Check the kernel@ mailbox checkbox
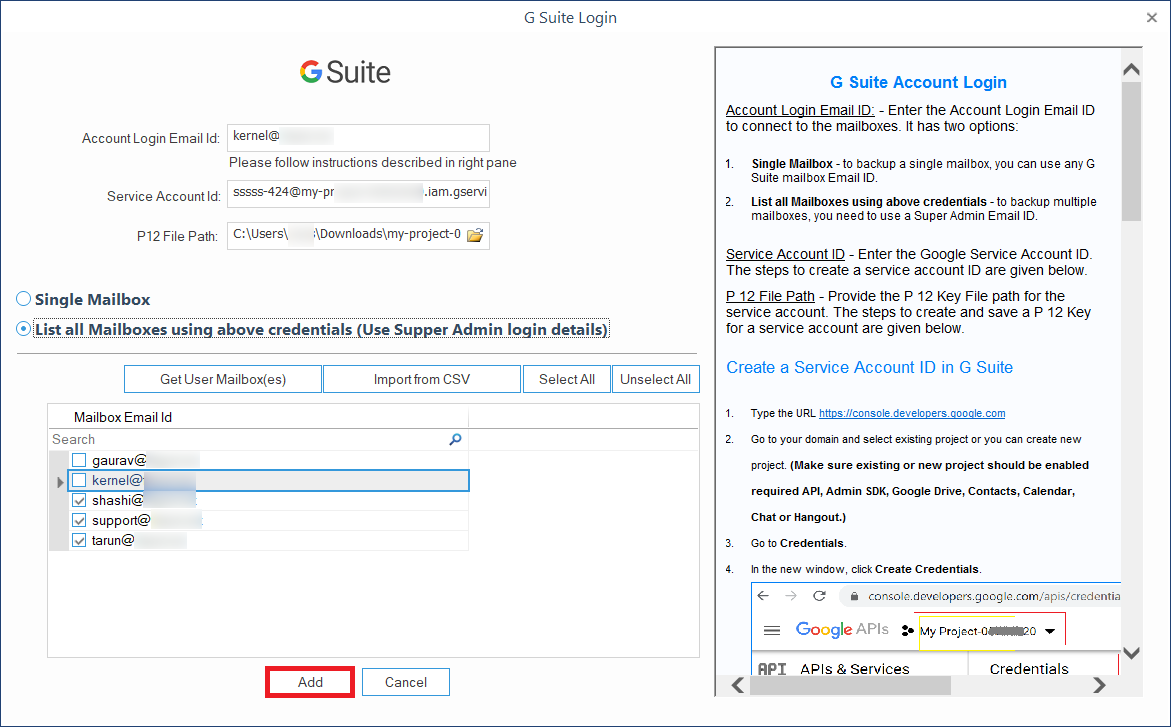Image resolution: width=1171 pixels, height=727 pixels. pyautogui.click(x=79, y=480)
